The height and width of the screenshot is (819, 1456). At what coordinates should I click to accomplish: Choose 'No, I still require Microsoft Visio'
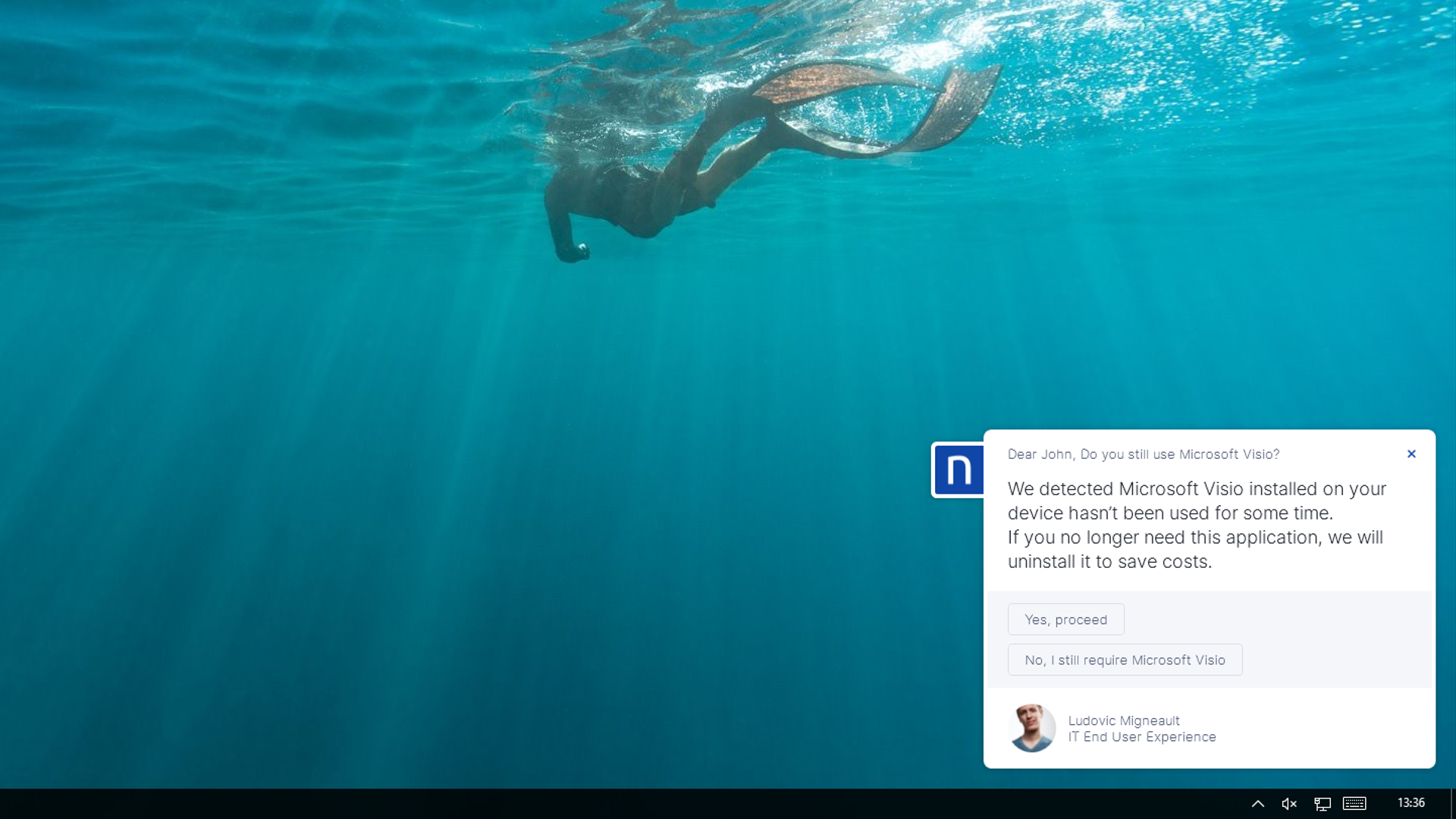point(1125,660)
